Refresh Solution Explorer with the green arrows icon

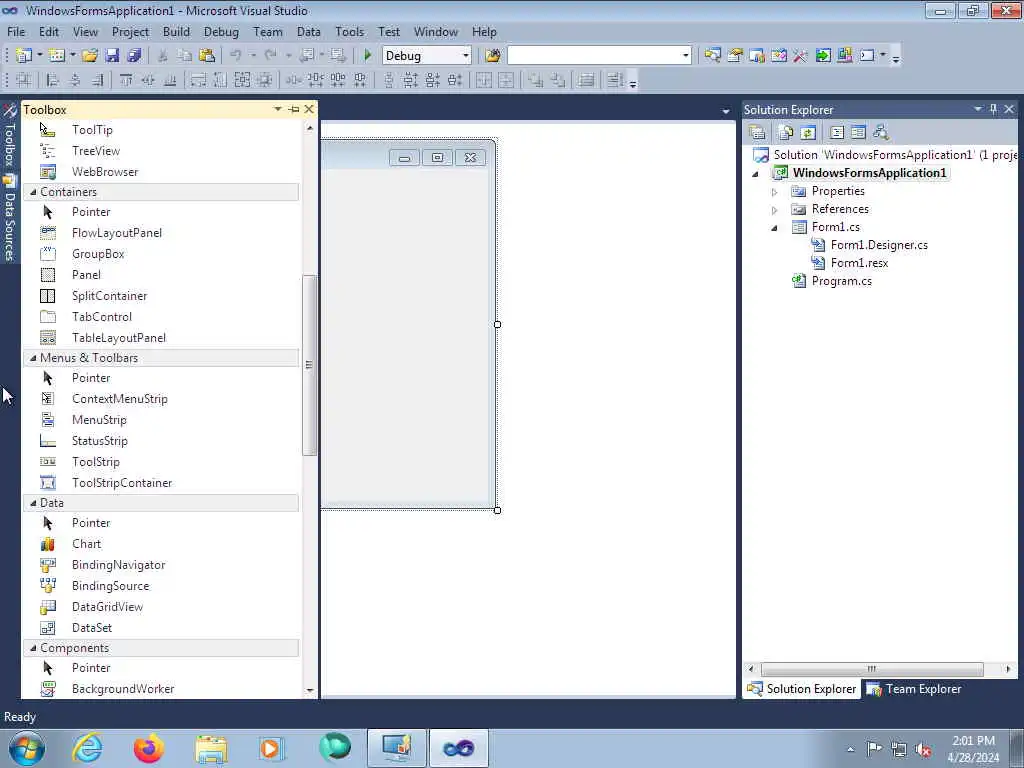coord(808,133)
